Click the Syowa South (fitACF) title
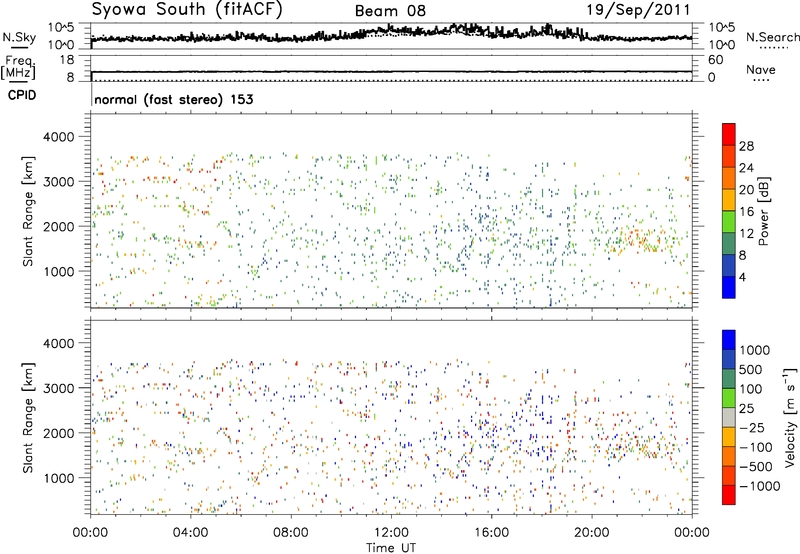The height and width of the screenshot is (554, 800). (187, 9)
